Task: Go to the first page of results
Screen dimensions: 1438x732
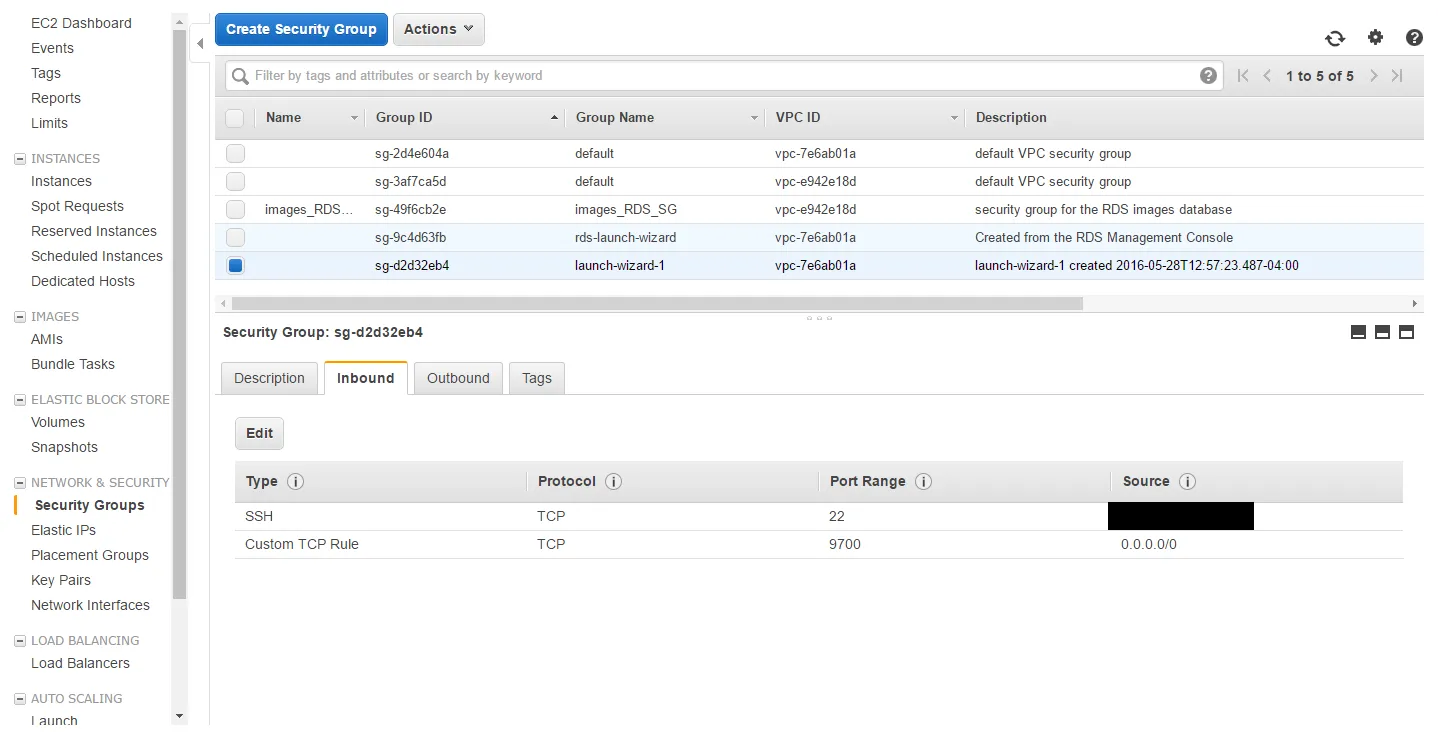Action: [1243, 76]
